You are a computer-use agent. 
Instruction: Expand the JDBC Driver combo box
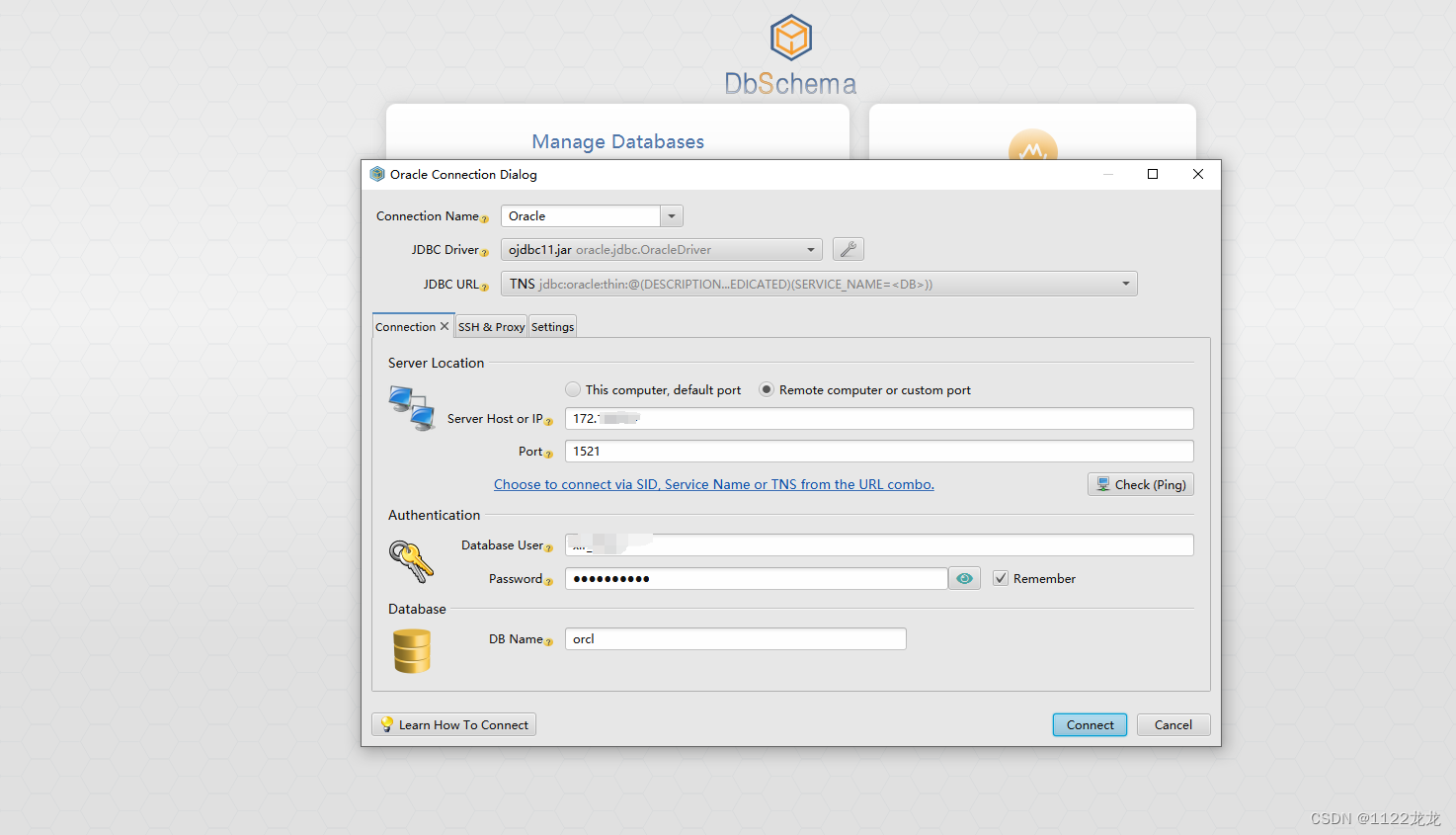pyautogui.click(x=811, y=250)
